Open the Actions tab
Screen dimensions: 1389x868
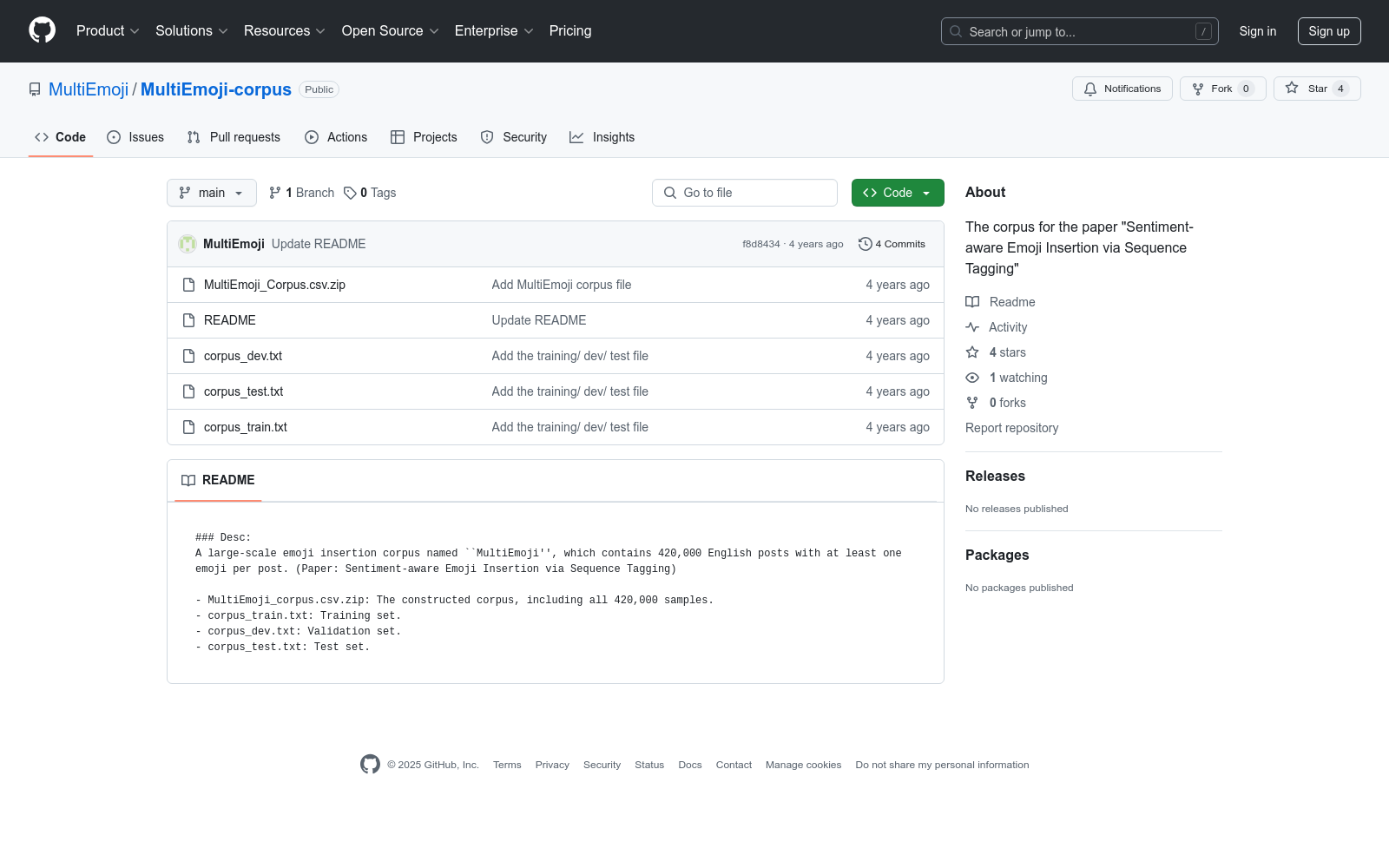[336, 137]
